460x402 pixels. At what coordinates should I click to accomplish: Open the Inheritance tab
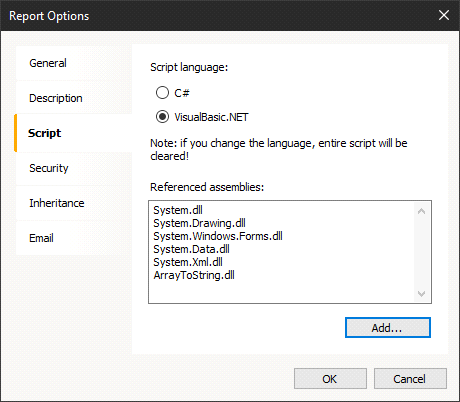click(74, 203)
